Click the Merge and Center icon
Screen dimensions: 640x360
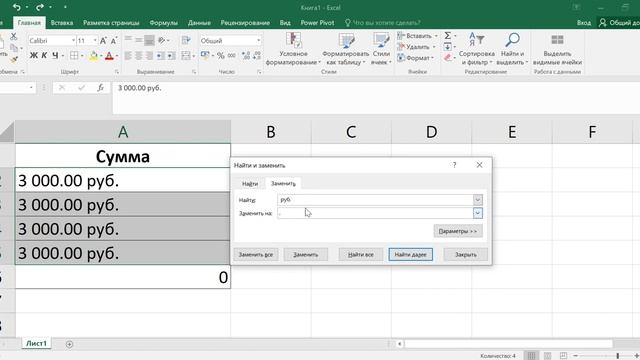[186, 56]
